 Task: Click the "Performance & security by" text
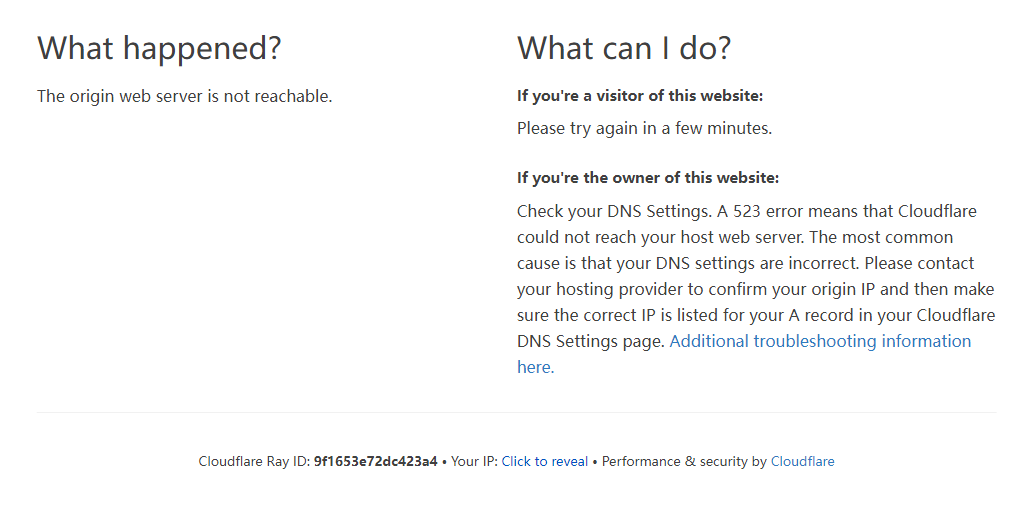[684, 461]
